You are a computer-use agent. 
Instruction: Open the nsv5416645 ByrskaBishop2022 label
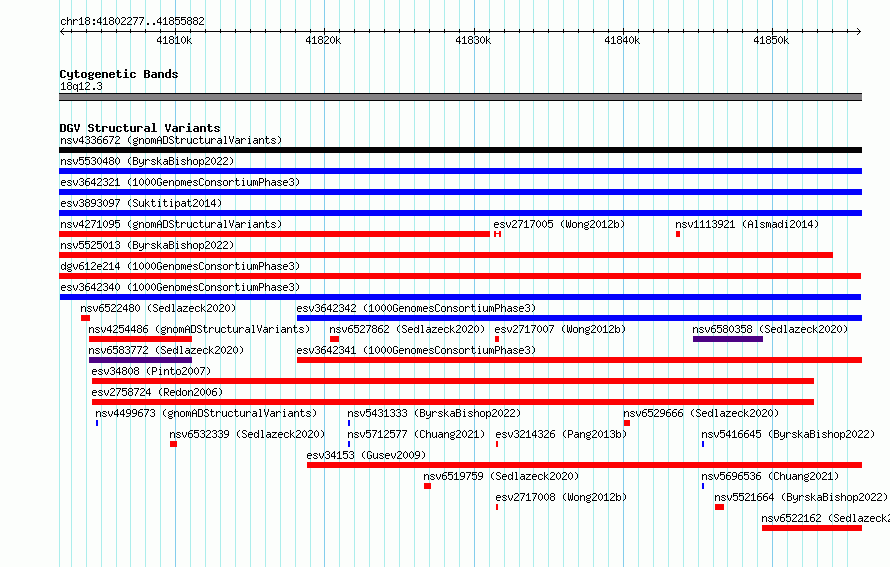788,434
